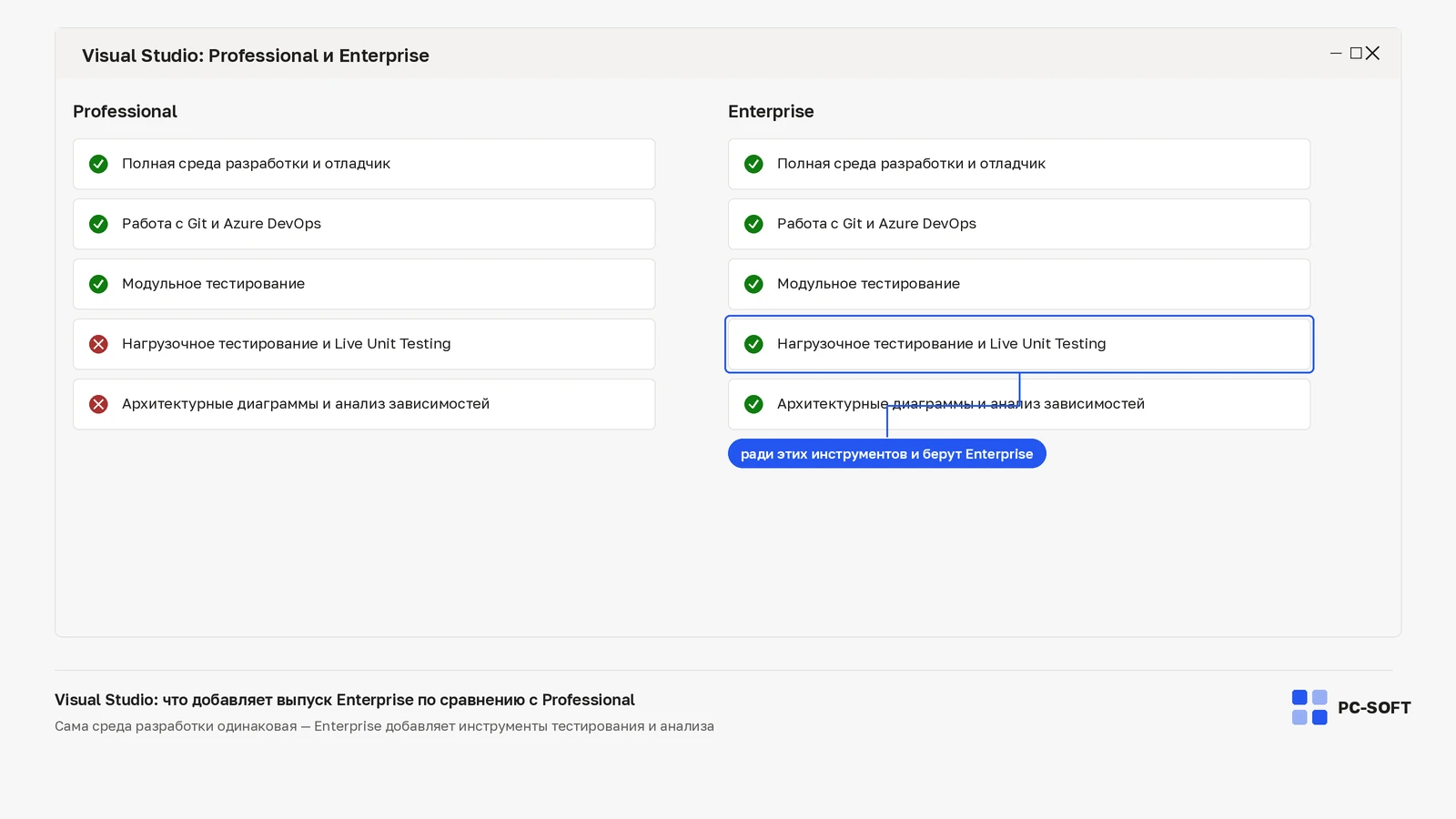
Task: Click the PC-SOFT logo icon
Action: pyautogui.click(x=1309, y=707)
